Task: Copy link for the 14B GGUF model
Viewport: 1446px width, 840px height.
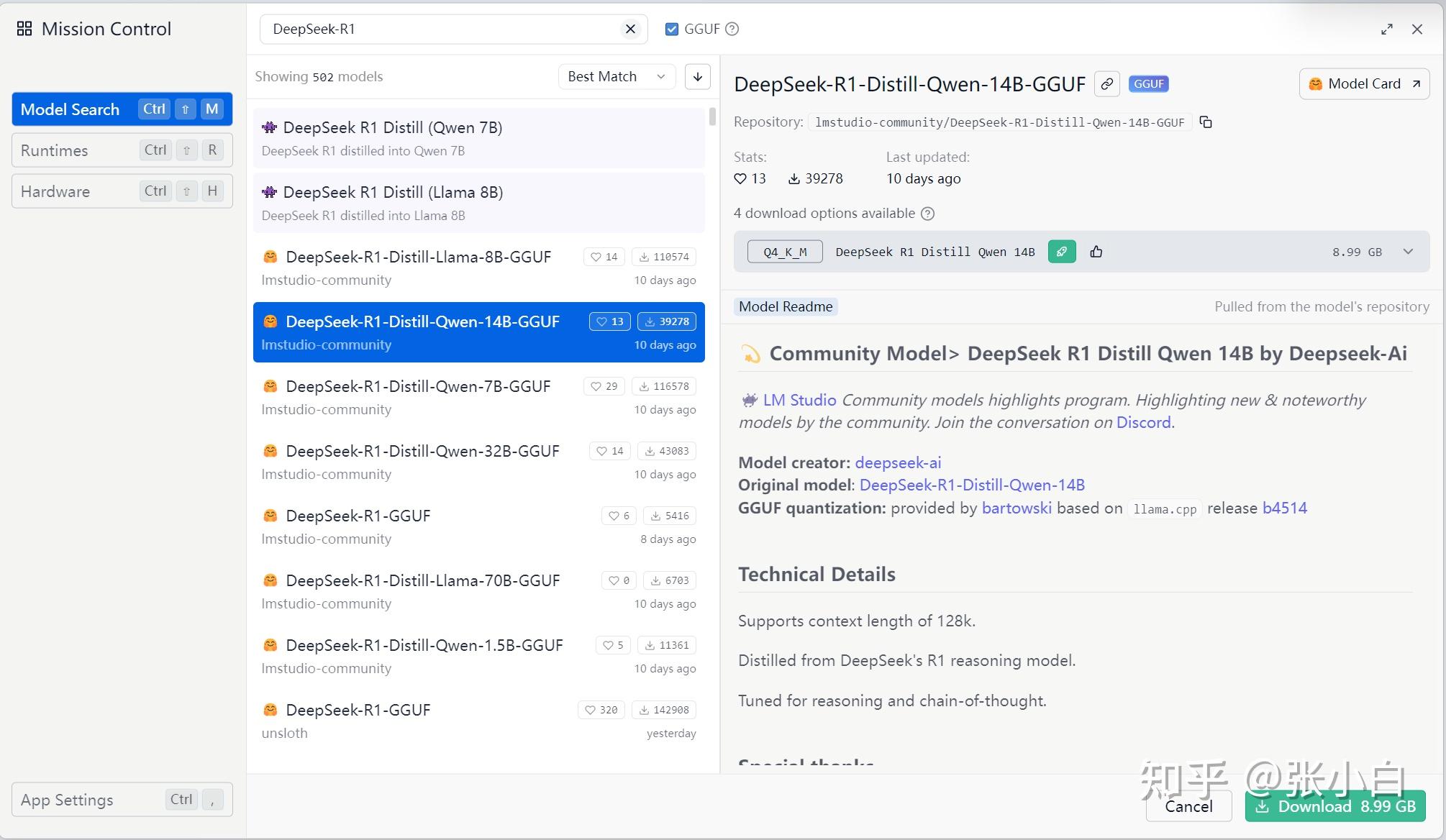Action: pos(1107,84)
